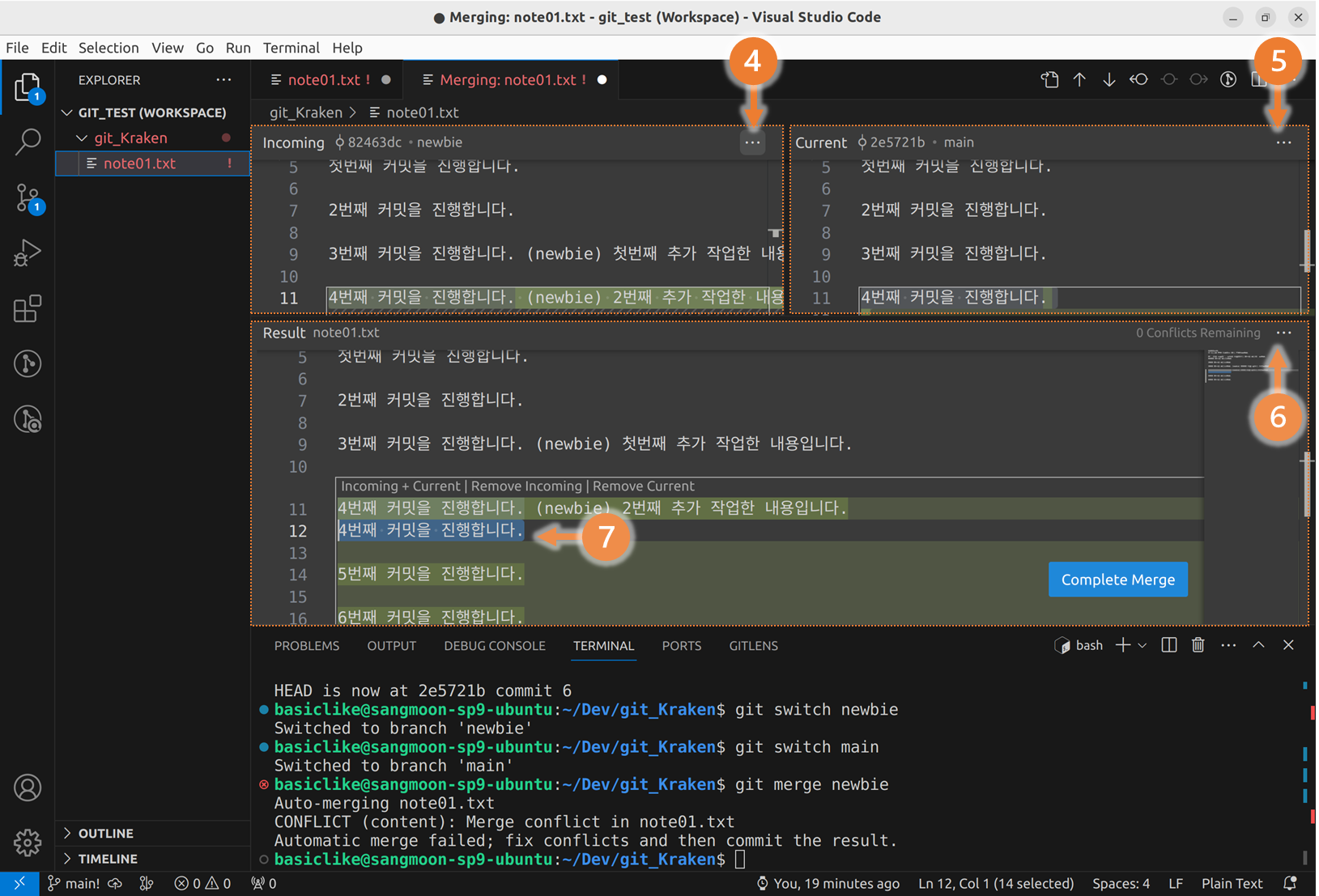Click git_Kraken in the breadcrumb
Image resolution: width=1319 pixels, height=896 pixels.
point(305,113)
